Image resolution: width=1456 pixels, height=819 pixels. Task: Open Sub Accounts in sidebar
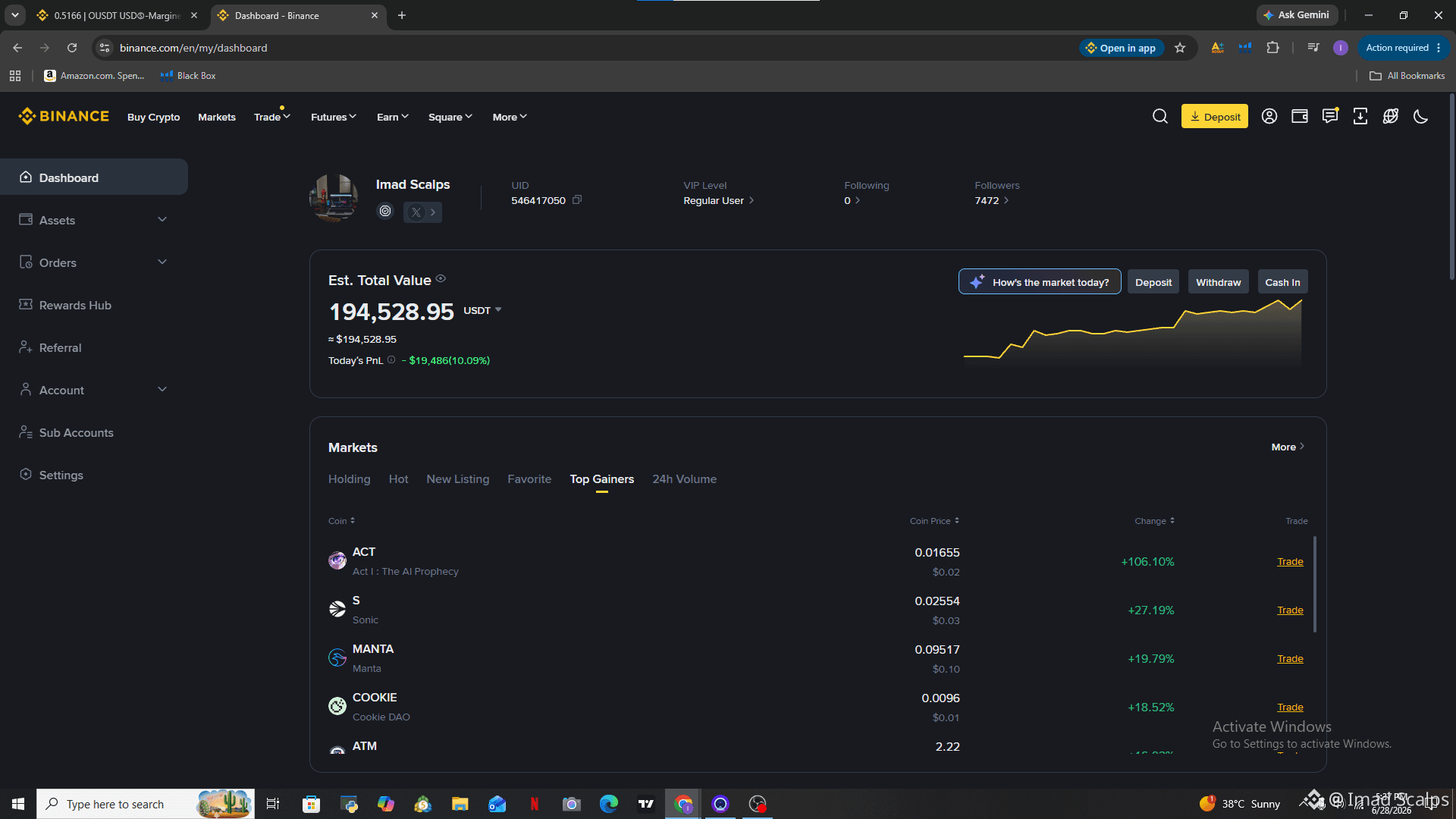click(94, 432)
